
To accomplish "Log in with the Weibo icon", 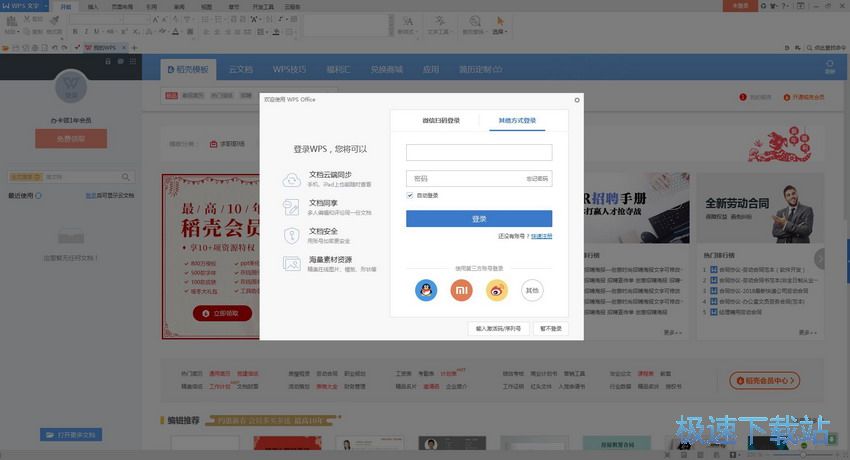I will (x=497, y=290).
